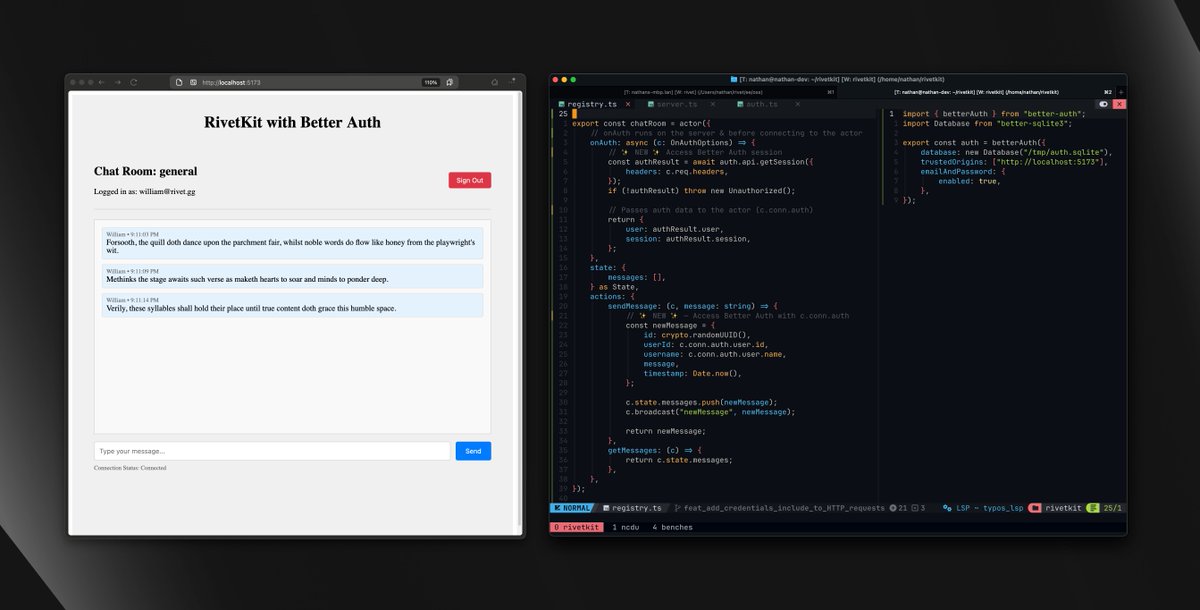Sign out of the chat room
Screen dimensions: 1200x610
click(x=469, y=180)
